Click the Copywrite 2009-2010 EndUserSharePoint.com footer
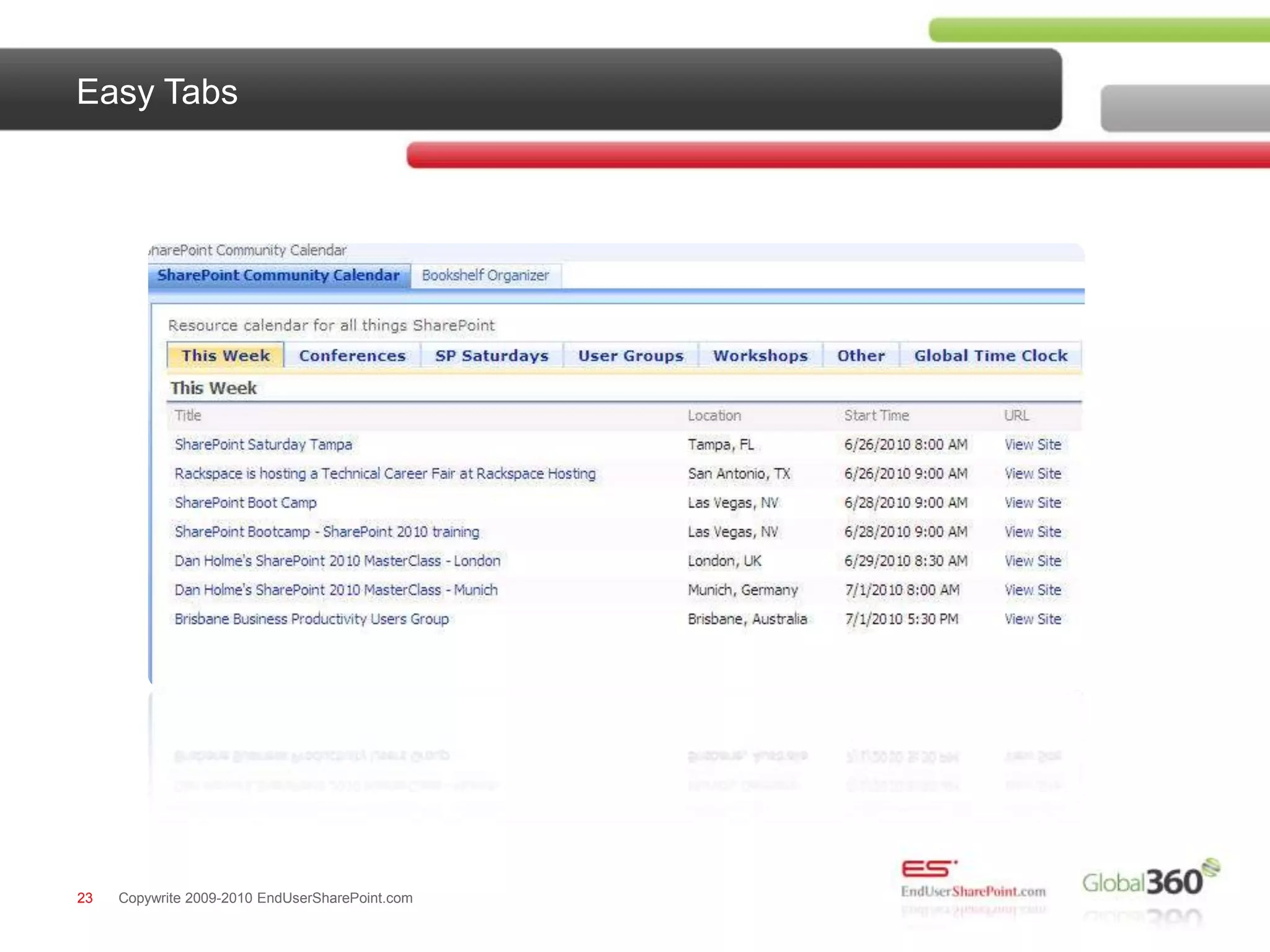Image resolution: width=1270 pixels, height=952 pixels. point(265,898)
